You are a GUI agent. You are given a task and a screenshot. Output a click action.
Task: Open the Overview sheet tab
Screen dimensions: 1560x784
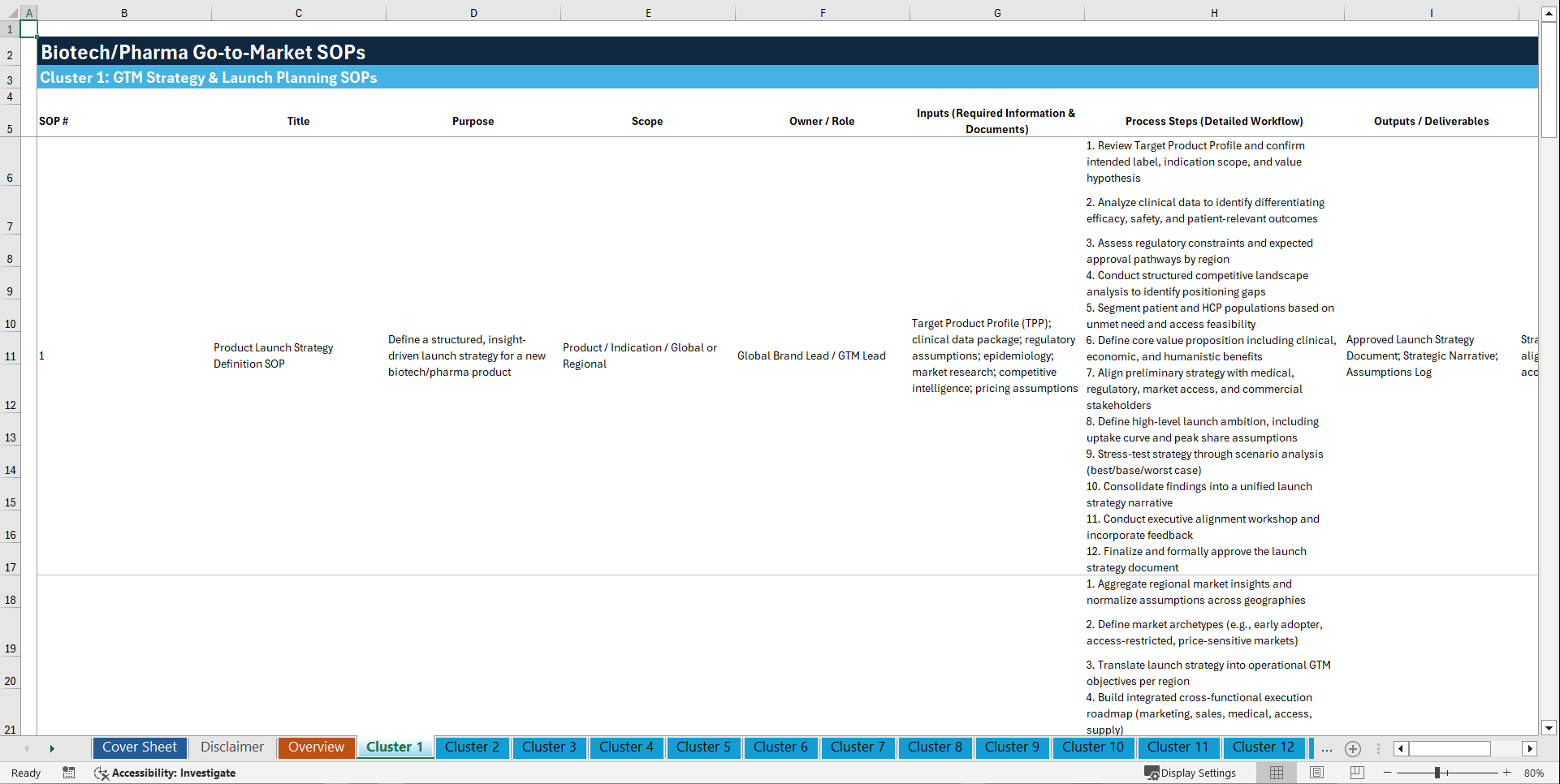point(316,747)
